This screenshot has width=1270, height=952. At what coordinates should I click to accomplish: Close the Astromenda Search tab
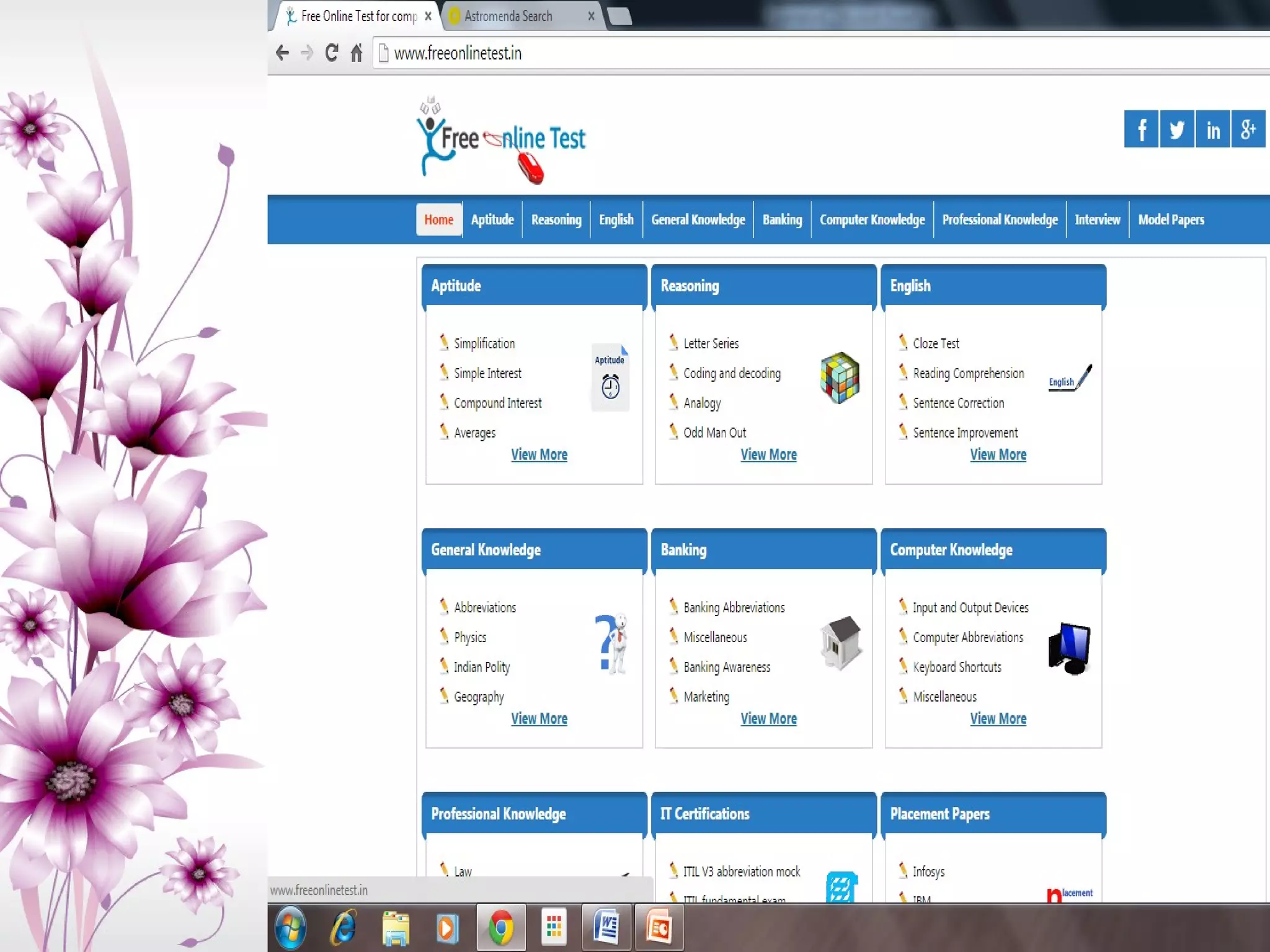(591, 16)
